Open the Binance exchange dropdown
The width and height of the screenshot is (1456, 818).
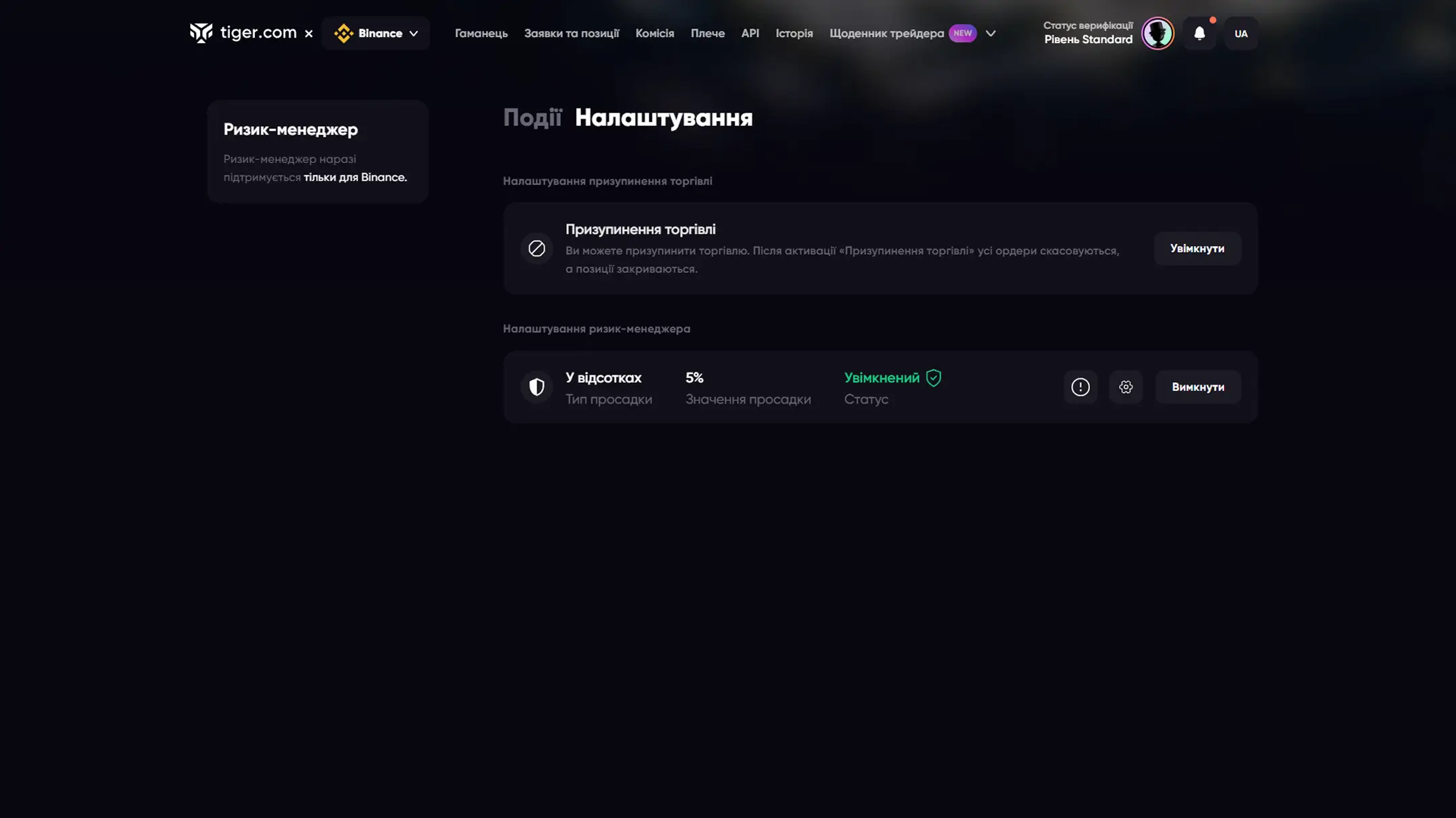[375, 33]
